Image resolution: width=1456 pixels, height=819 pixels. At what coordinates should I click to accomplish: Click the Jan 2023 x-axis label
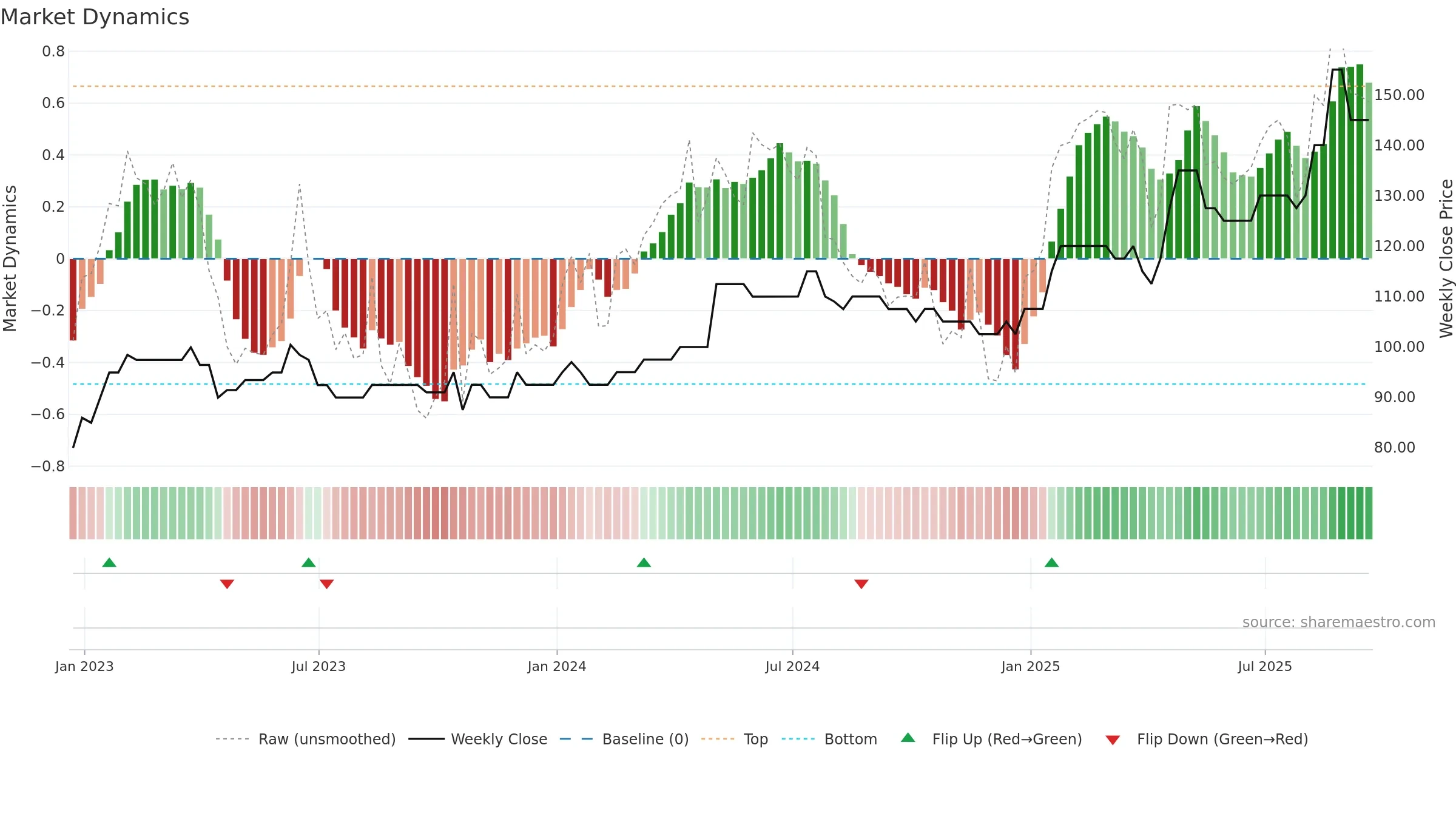click(84, 666)
